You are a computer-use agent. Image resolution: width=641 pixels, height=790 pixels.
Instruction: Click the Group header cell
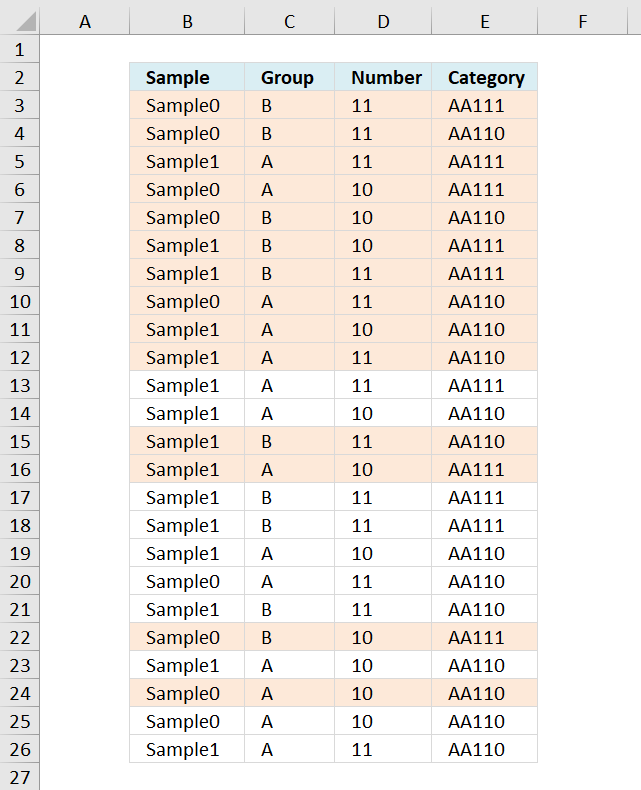[289, 77]
